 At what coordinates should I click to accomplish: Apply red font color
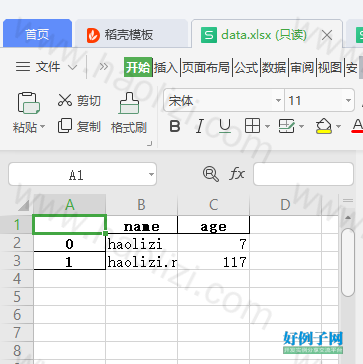[x=358, y=126]
